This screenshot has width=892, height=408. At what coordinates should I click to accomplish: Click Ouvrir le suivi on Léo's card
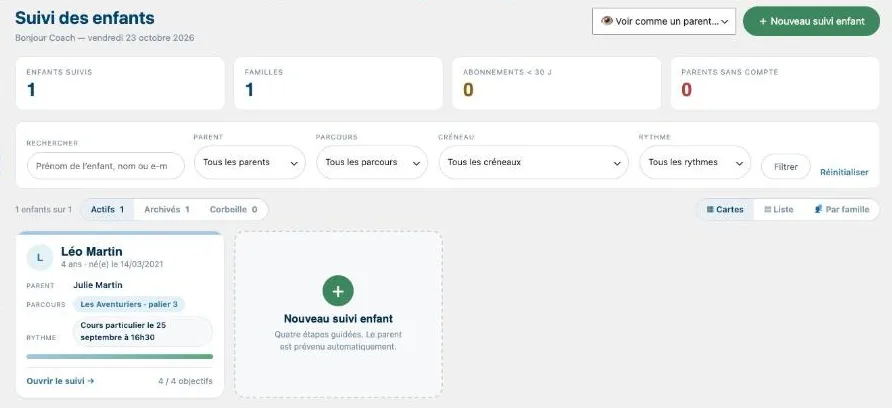point(60,381)
